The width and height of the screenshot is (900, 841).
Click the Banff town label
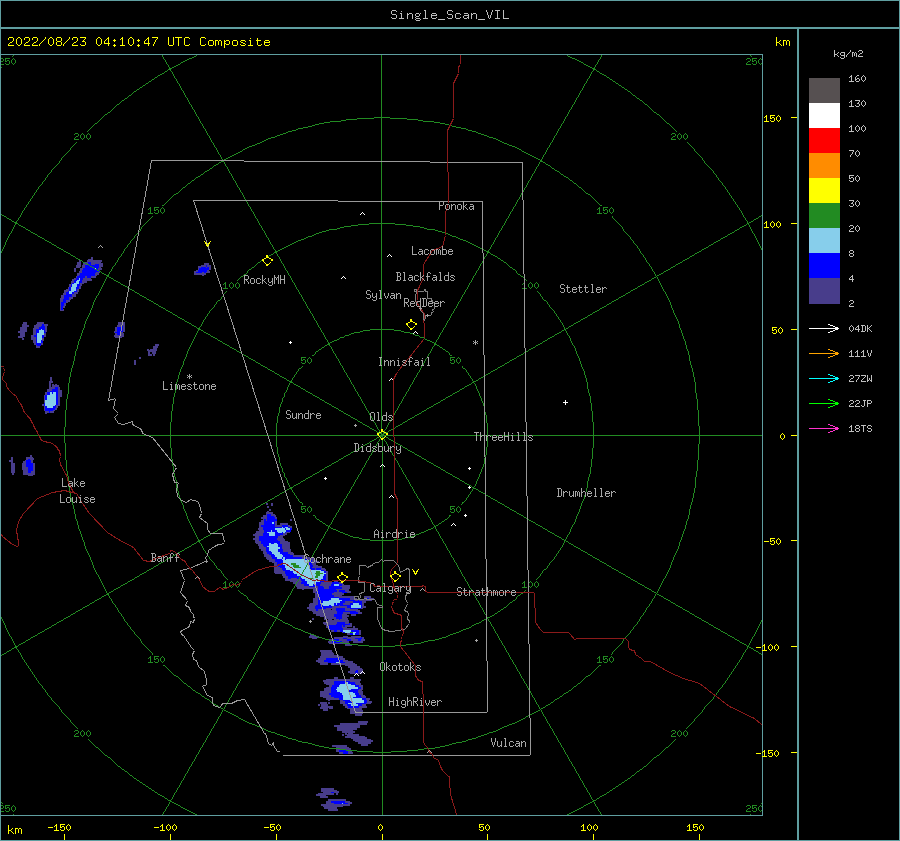(x=165, y=557)
